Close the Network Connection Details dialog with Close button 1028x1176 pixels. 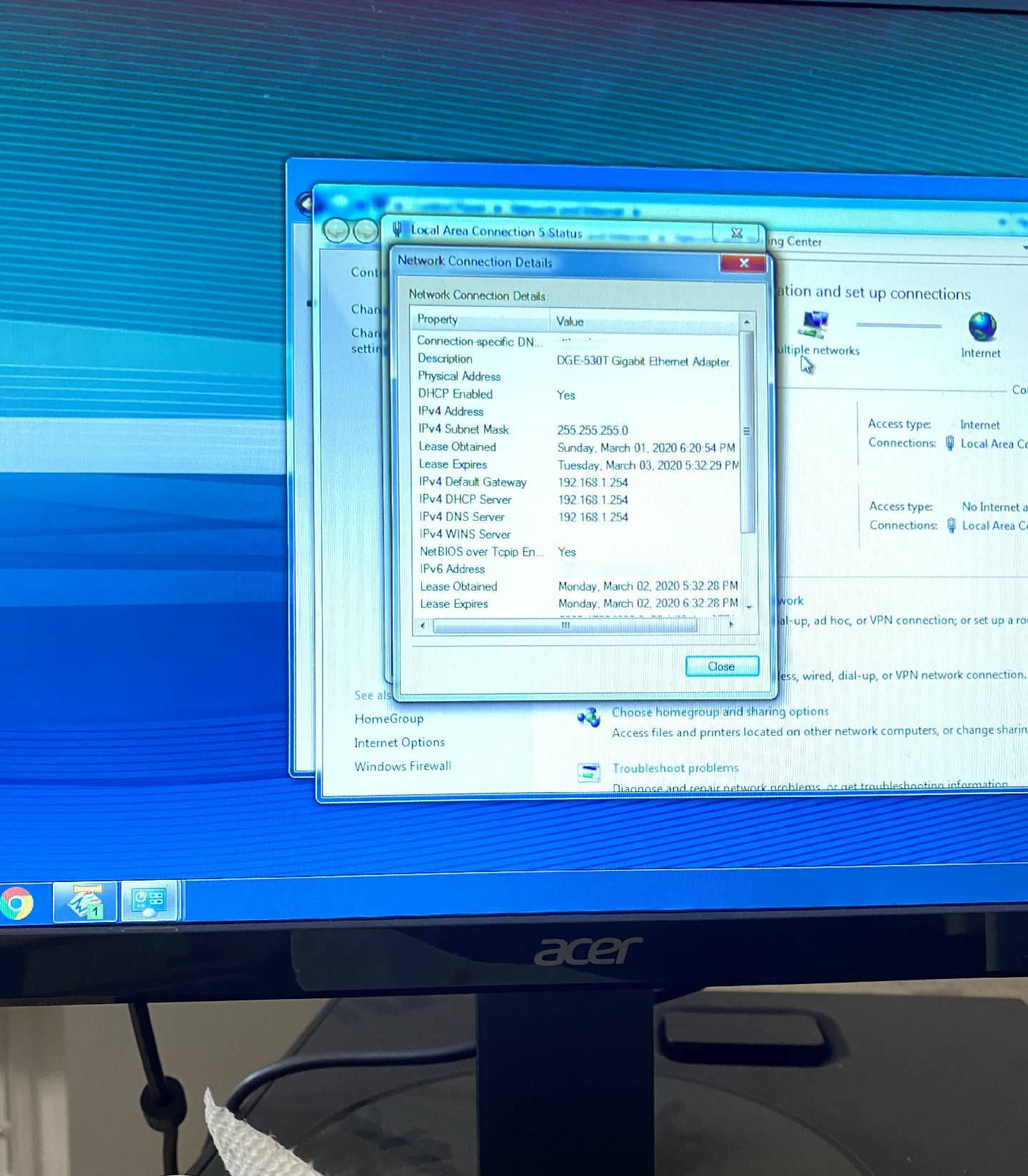tap(721, 666)
